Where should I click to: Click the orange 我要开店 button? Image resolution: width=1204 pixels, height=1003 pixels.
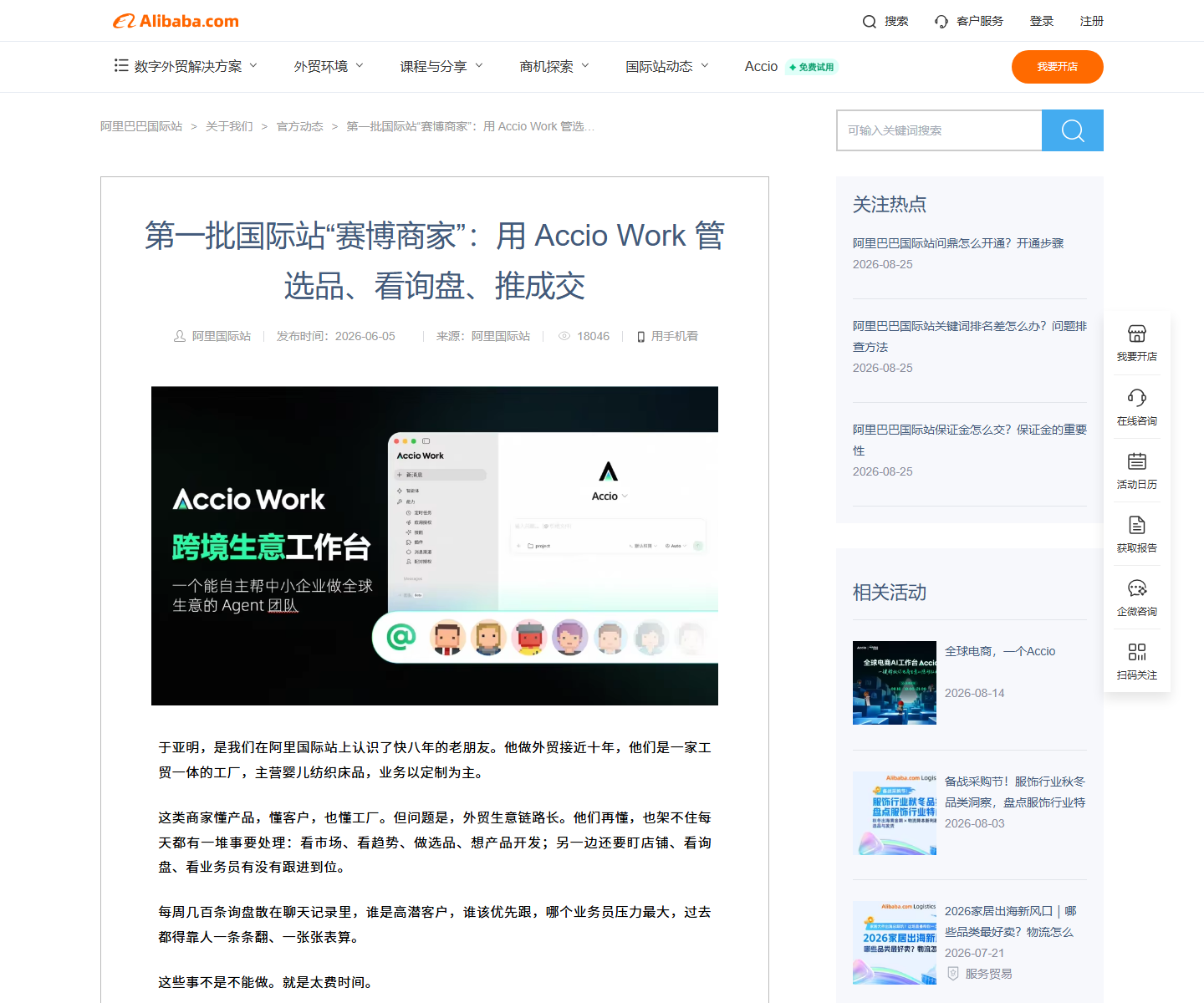click(1058, 67)
